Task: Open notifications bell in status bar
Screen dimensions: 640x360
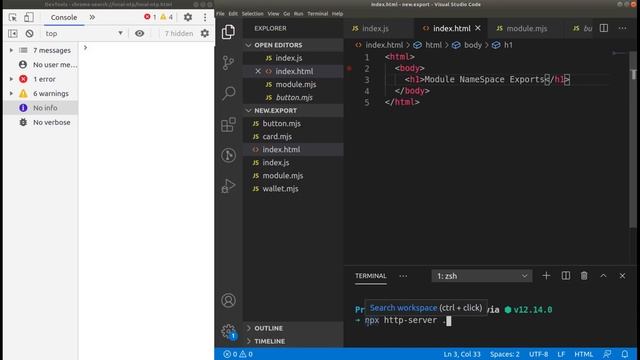Action: pos(625,354)
